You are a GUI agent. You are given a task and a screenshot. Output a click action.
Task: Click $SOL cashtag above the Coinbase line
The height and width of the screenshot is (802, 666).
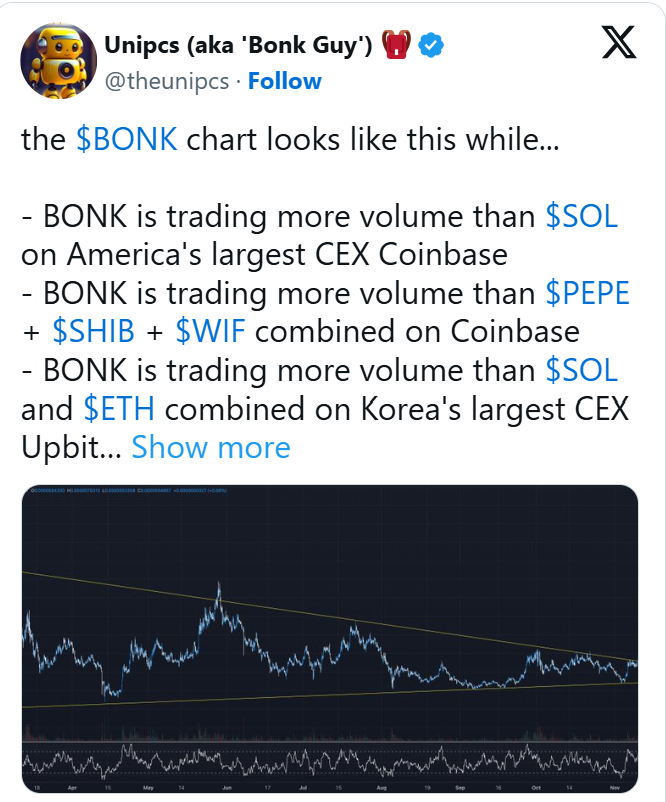coord(582,216)
